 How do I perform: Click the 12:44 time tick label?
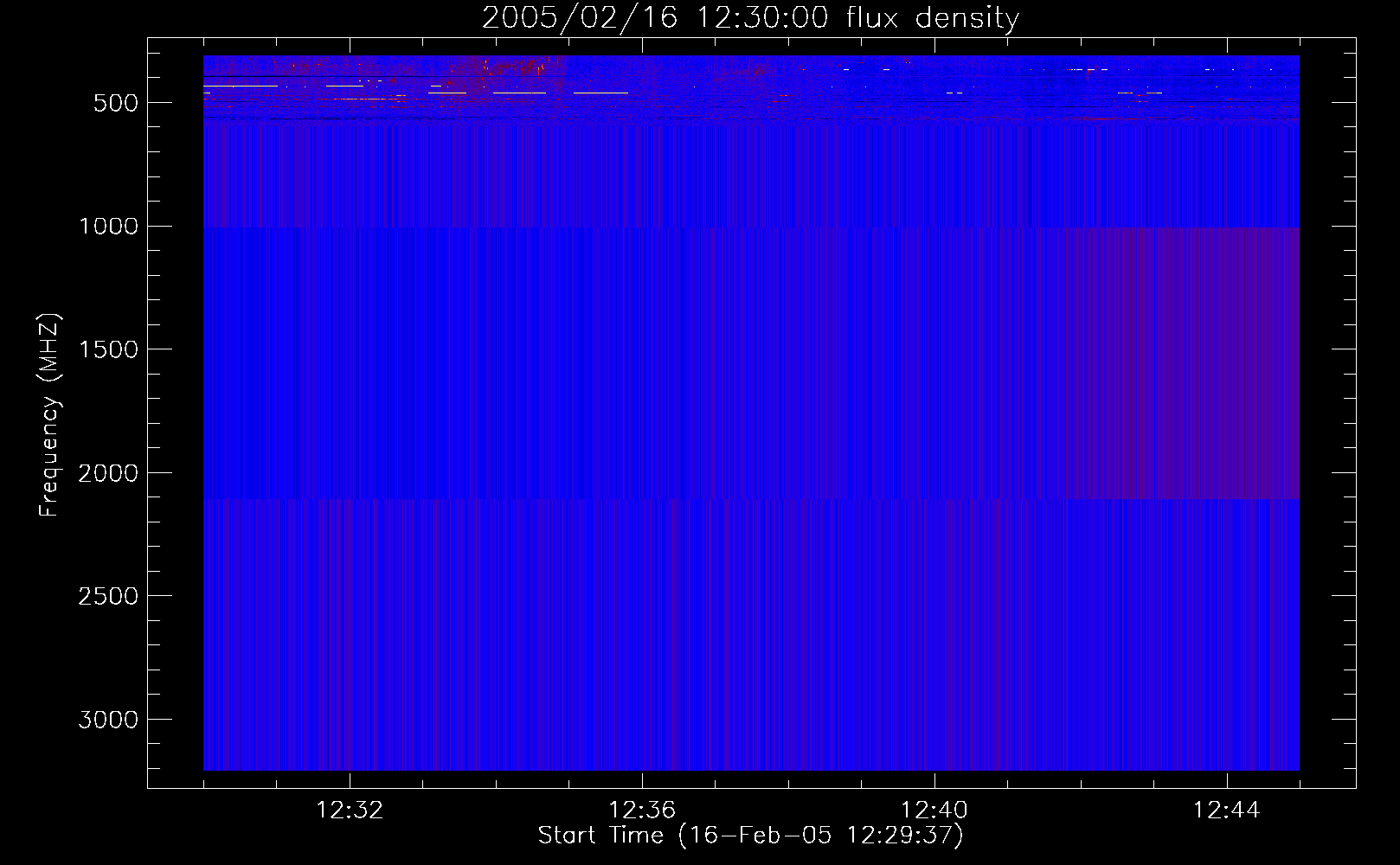click(x=1227, y=811)
